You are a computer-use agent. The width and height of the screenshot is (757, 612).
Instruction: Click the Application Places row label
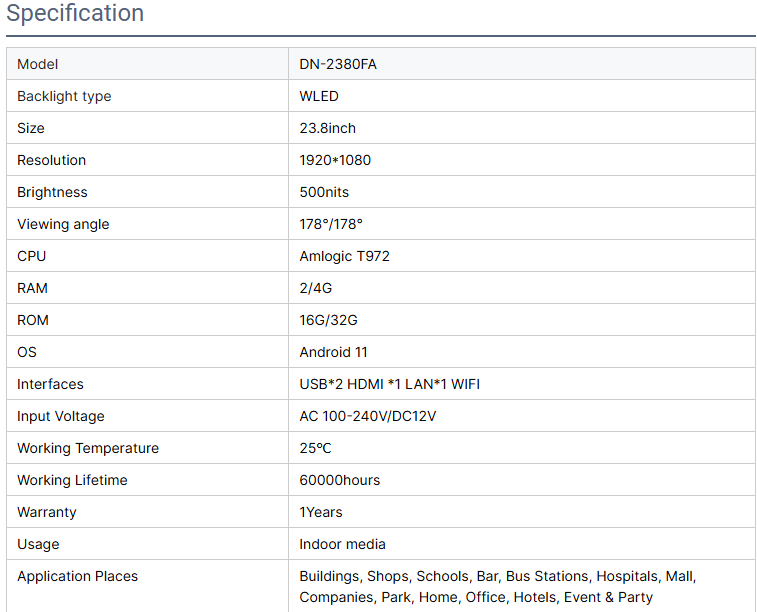[77, 576]
